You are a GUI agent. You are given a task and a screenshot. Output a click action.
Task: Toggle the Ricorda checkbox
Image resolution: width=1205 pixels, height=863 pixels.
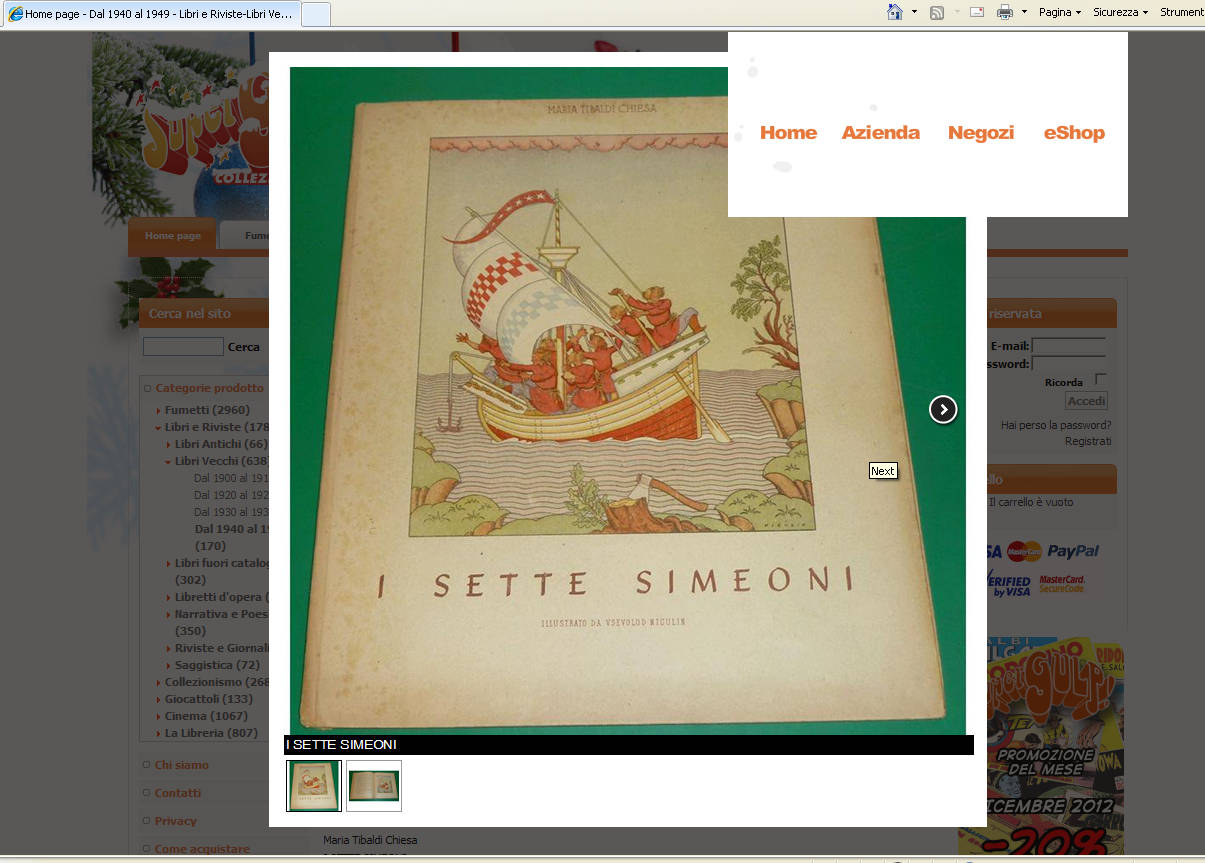pos(1100,380)
